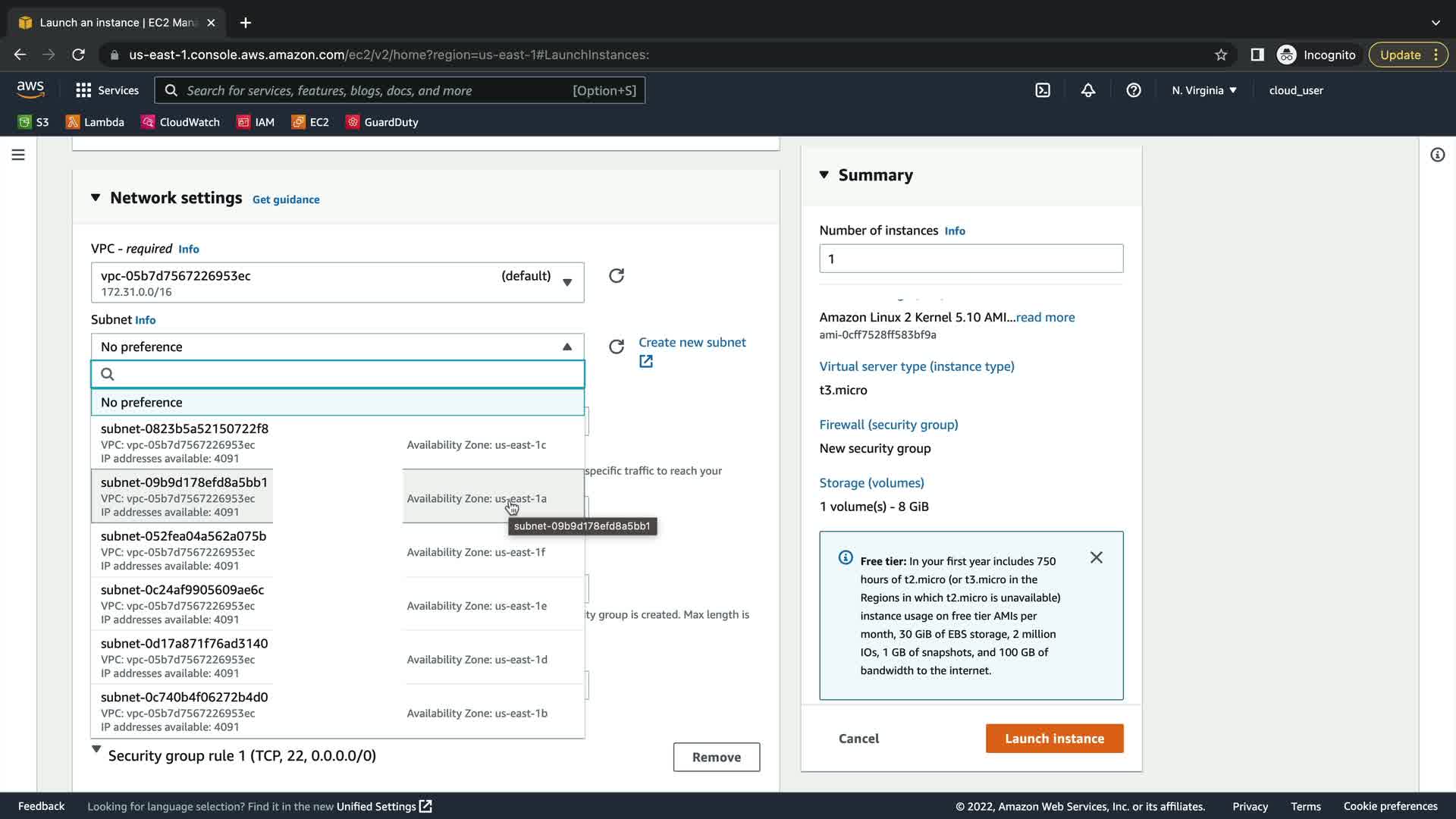This screenshot has height=819, width=1456.
Task: Refresh the VPC list
Action: 617,276
